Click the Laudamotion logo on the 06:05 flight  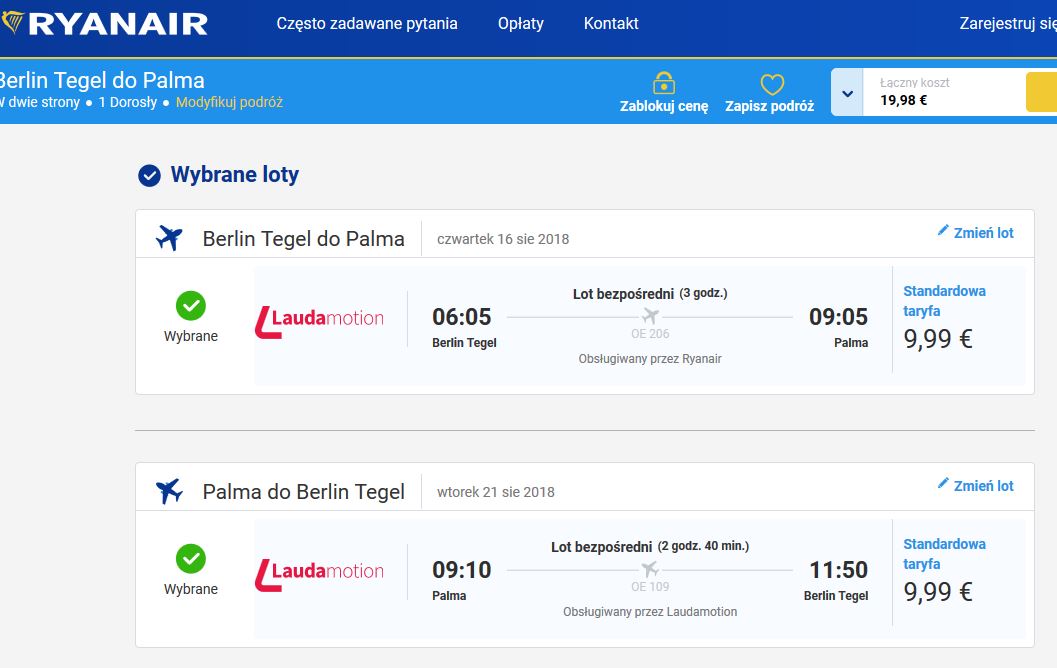(x=319, y=321)
